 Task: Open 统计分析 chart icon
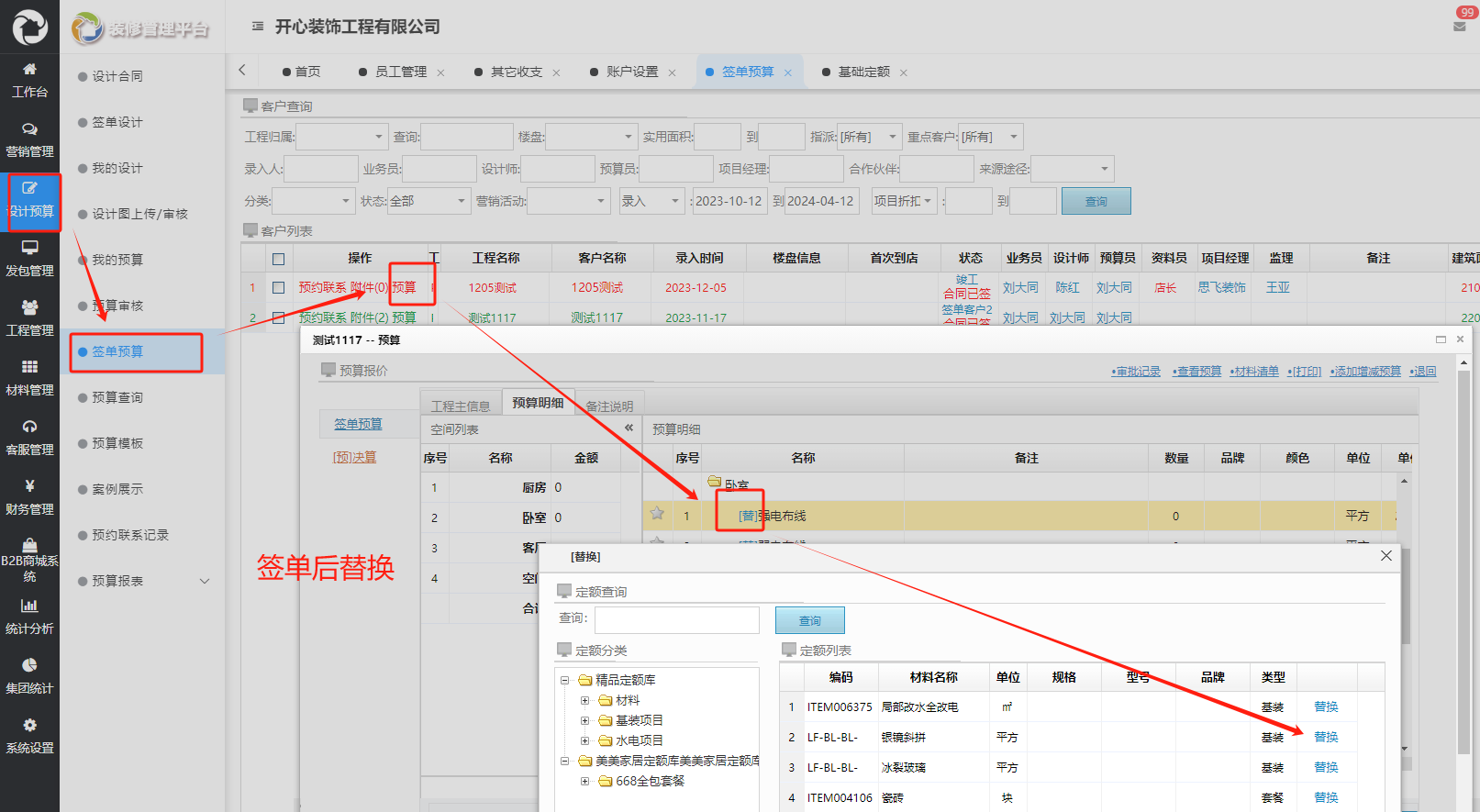coord(29,606)
